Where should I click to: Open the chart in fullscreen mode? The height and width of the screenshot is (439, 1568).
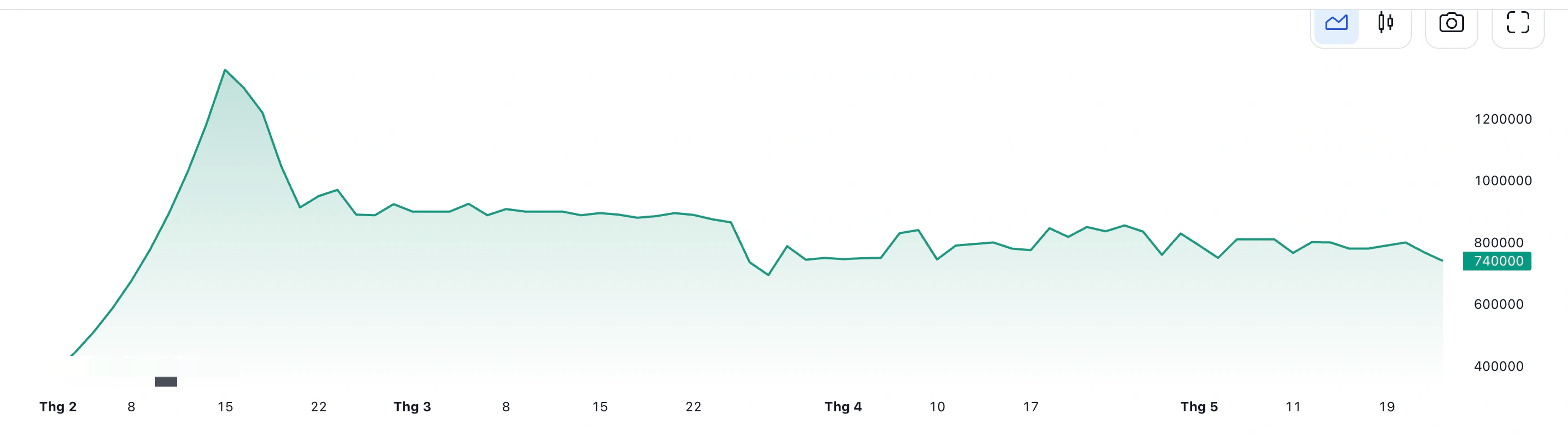click(x=1518, y=23)
